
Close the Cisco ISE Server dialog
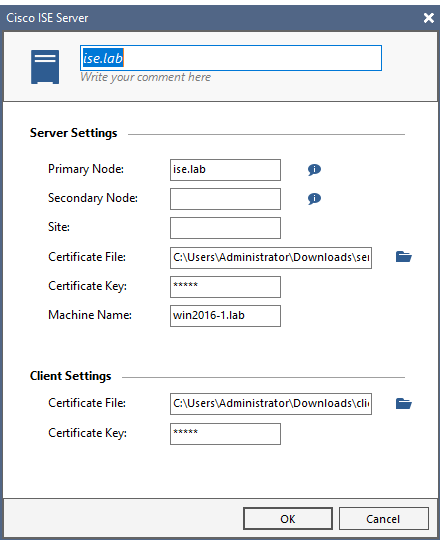[x=429, y=18]
